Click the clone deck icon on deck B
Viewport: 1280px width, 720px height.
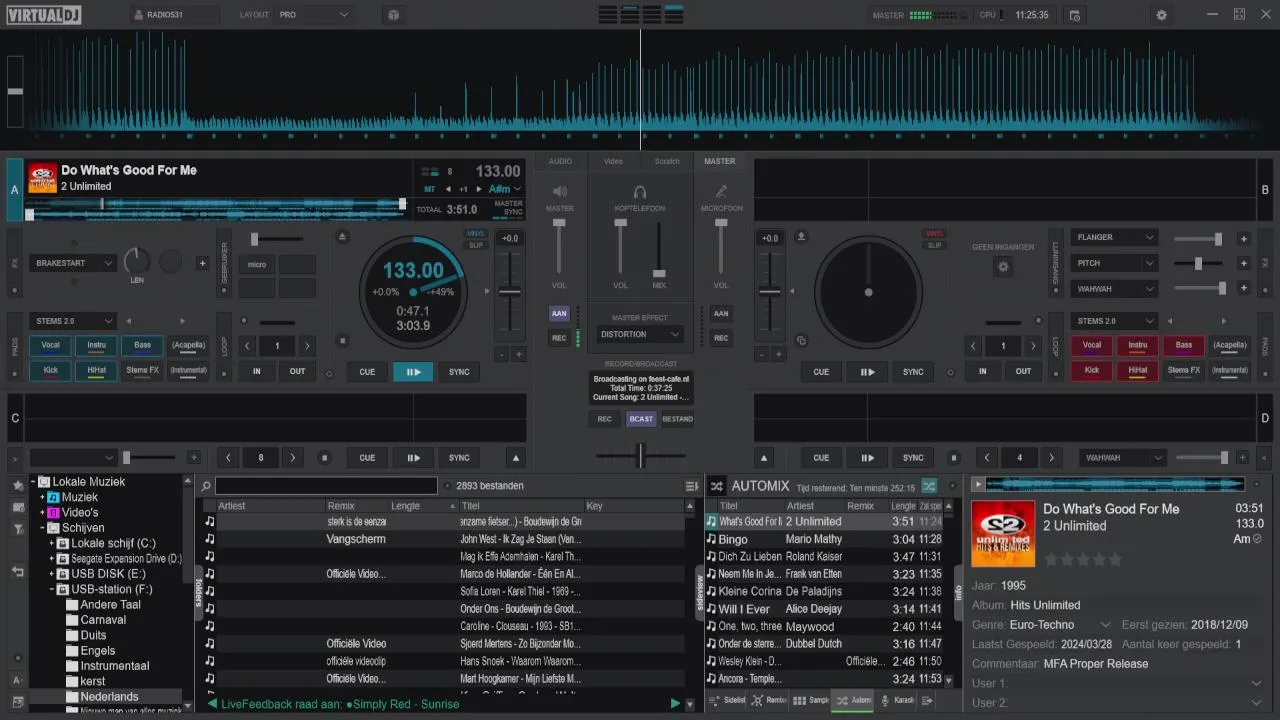801,340
